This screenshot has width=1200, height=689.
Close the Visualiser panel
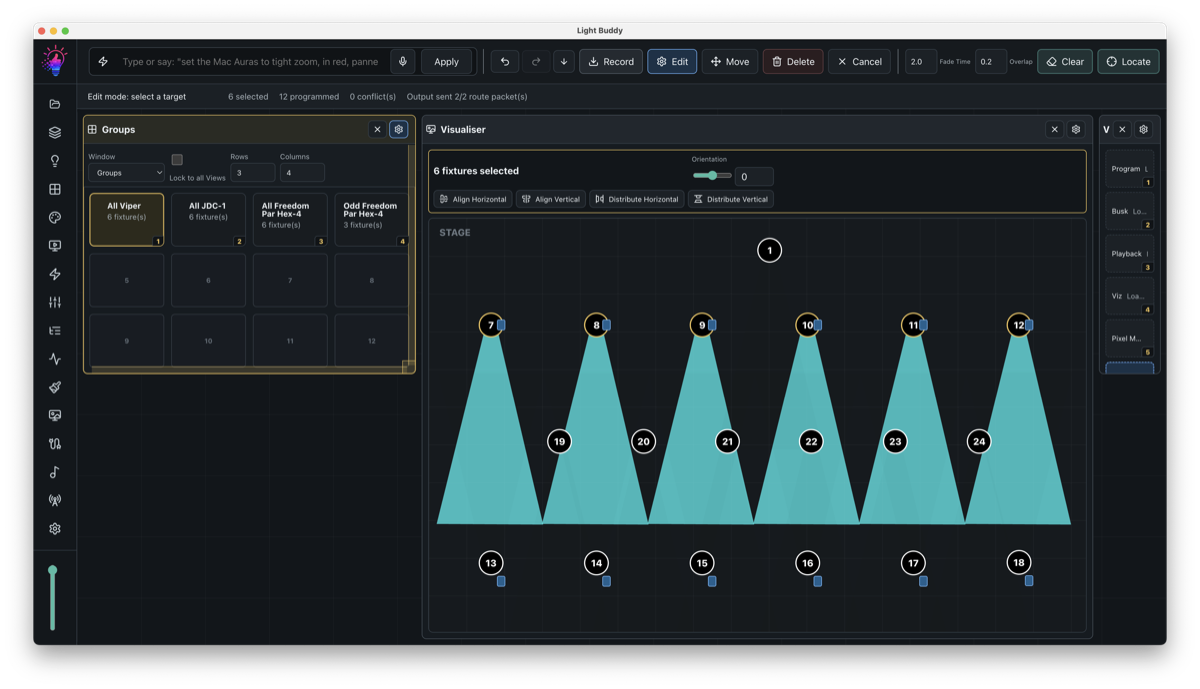[1054, 129]
